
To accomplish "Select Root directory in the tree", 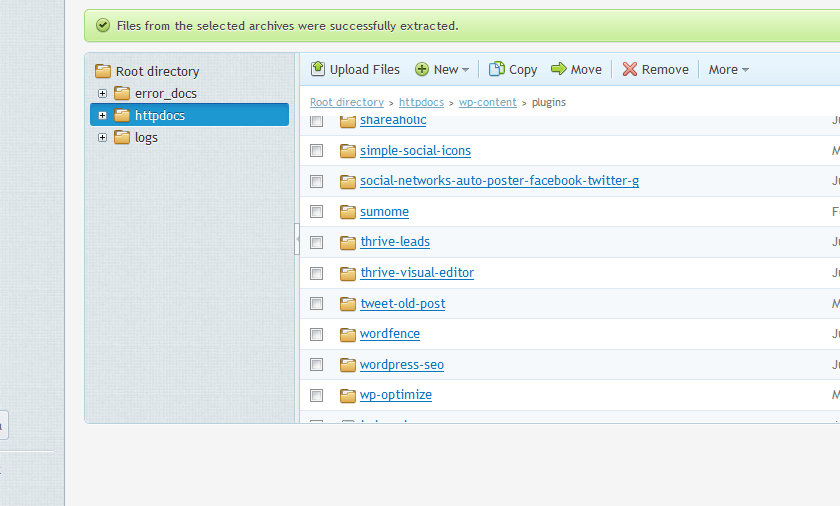I will coord(158,71).
